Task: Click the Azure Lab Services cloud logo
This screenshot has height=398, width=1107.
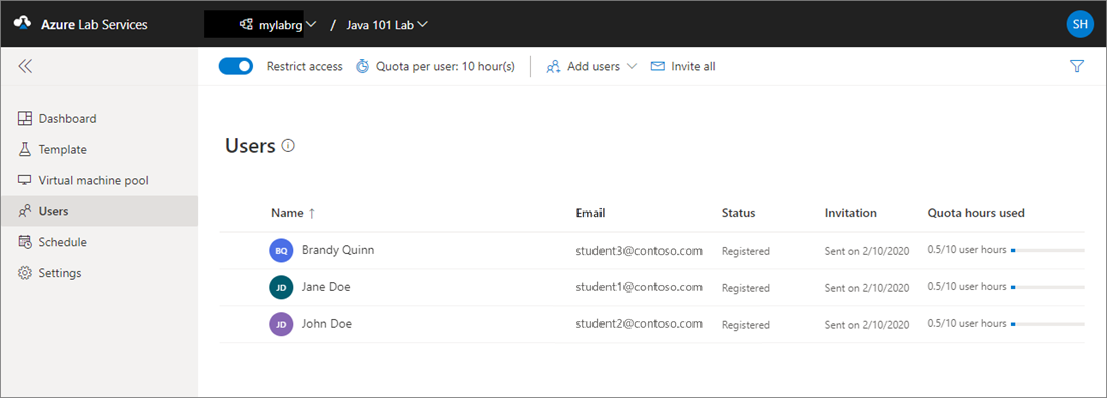Action: 23,24
